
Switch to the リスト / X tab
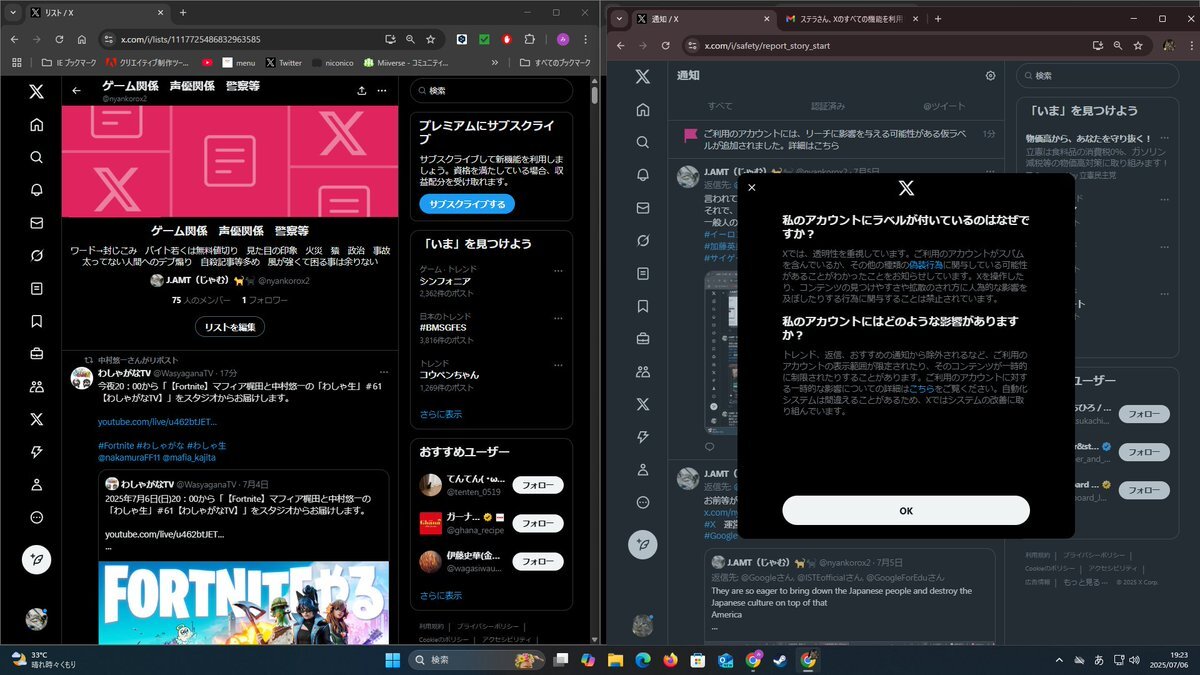98,13
